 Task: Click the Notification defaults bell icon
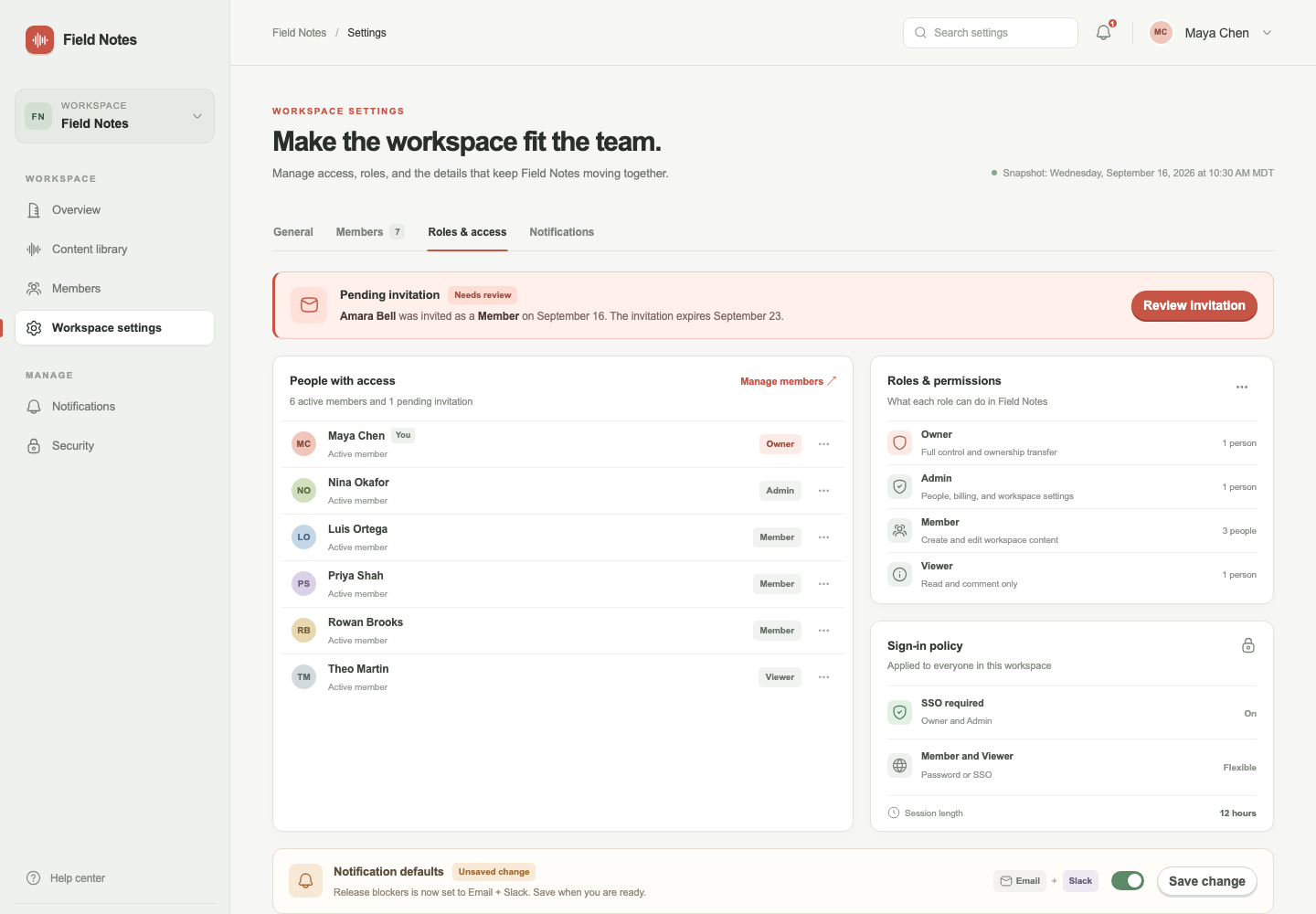306,881
